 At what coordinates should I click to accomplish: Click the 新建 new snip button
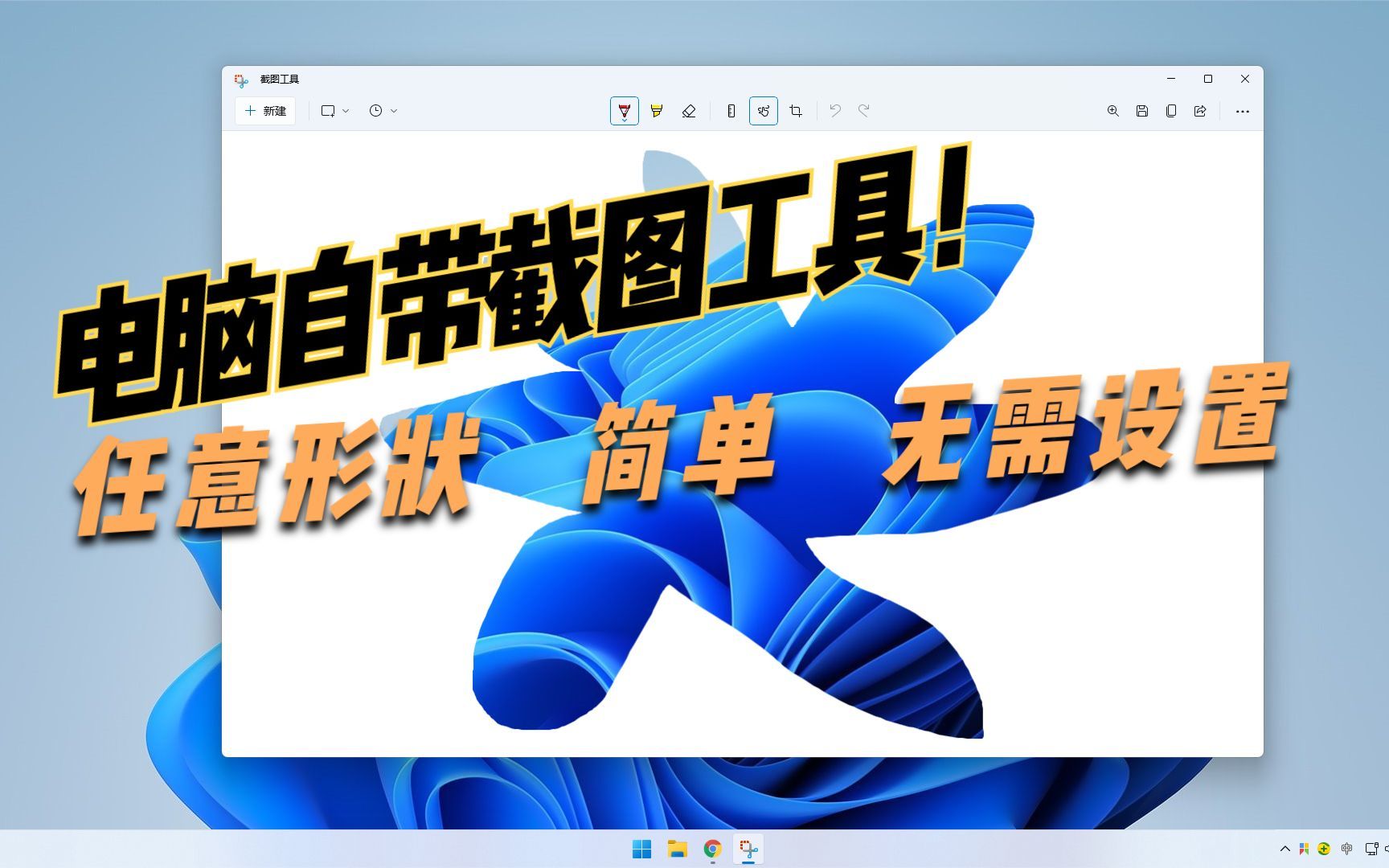[265, 111]
